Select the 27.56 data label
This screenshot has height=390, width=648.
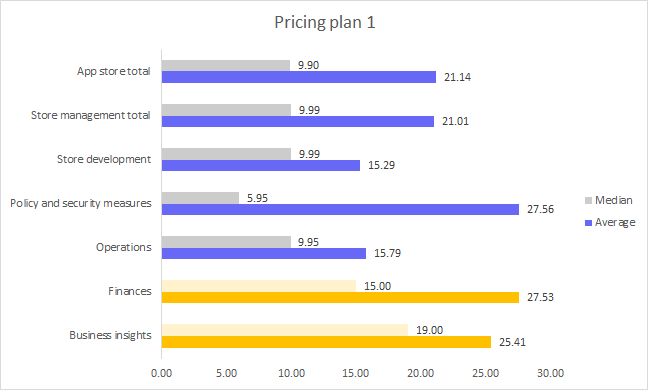(x=540, y=209)
